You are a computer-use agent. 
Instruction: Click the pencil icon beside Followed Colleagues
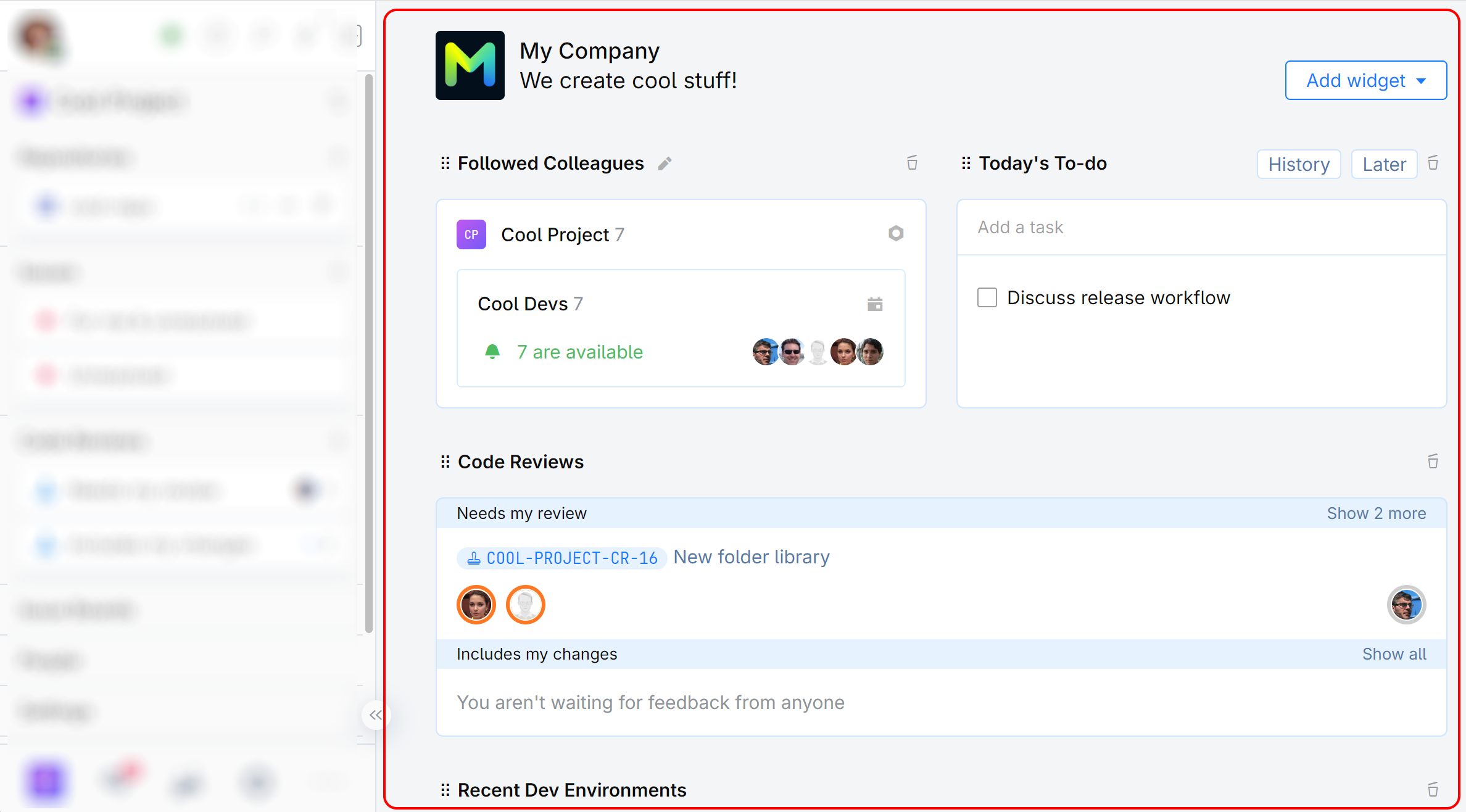(x=665, y=164)
